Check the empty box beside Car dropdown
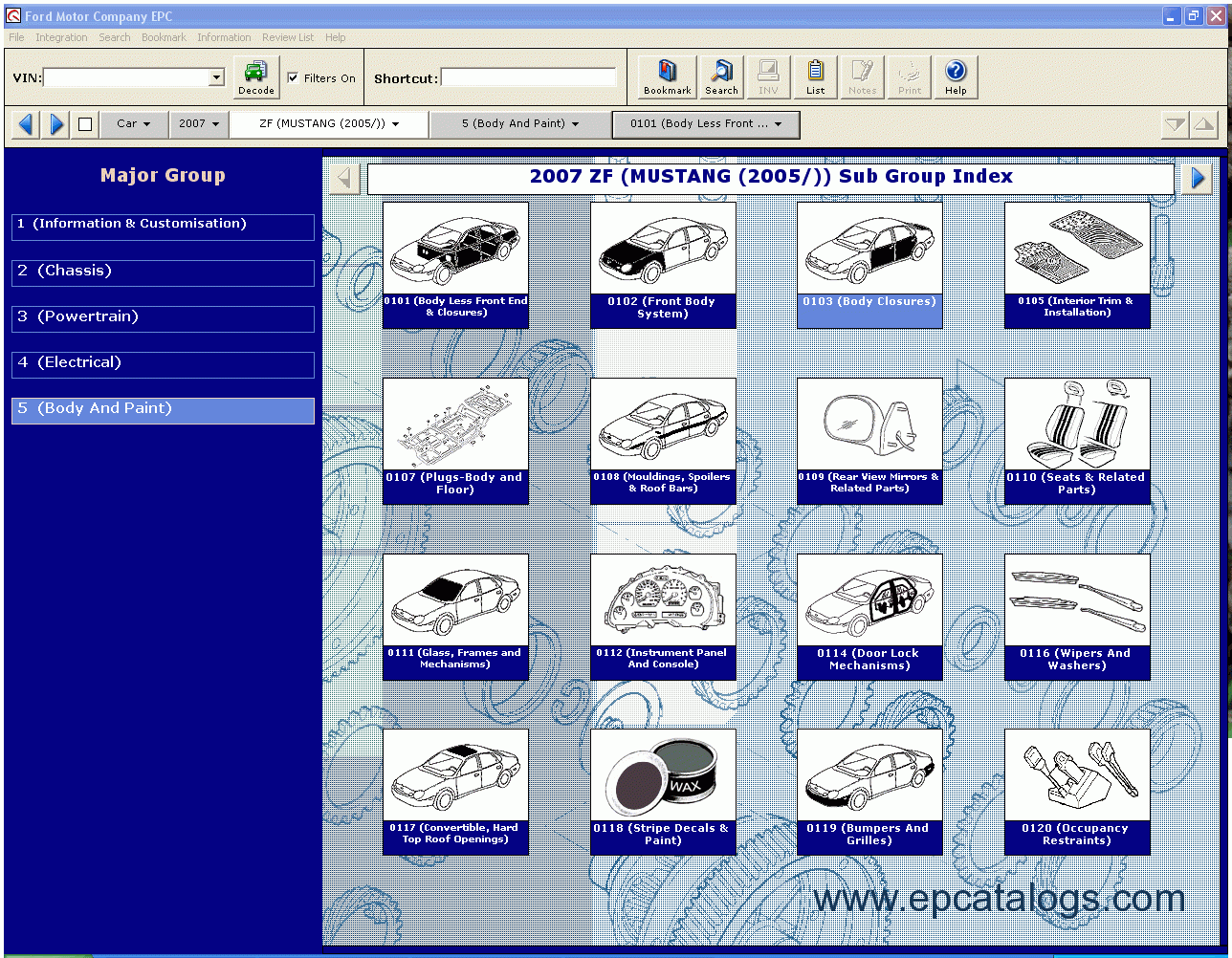The width and height of the screenshot is (1232, 958). click(x=85, y=124)
